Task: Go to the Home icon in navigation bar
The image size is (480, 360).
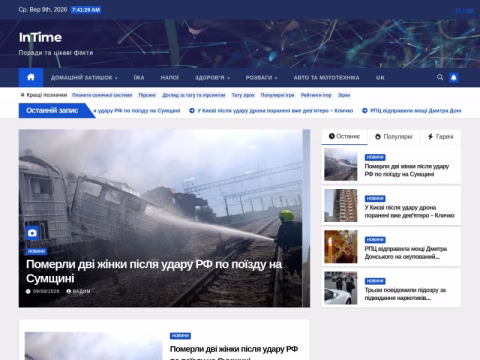Action: point(31,77)
